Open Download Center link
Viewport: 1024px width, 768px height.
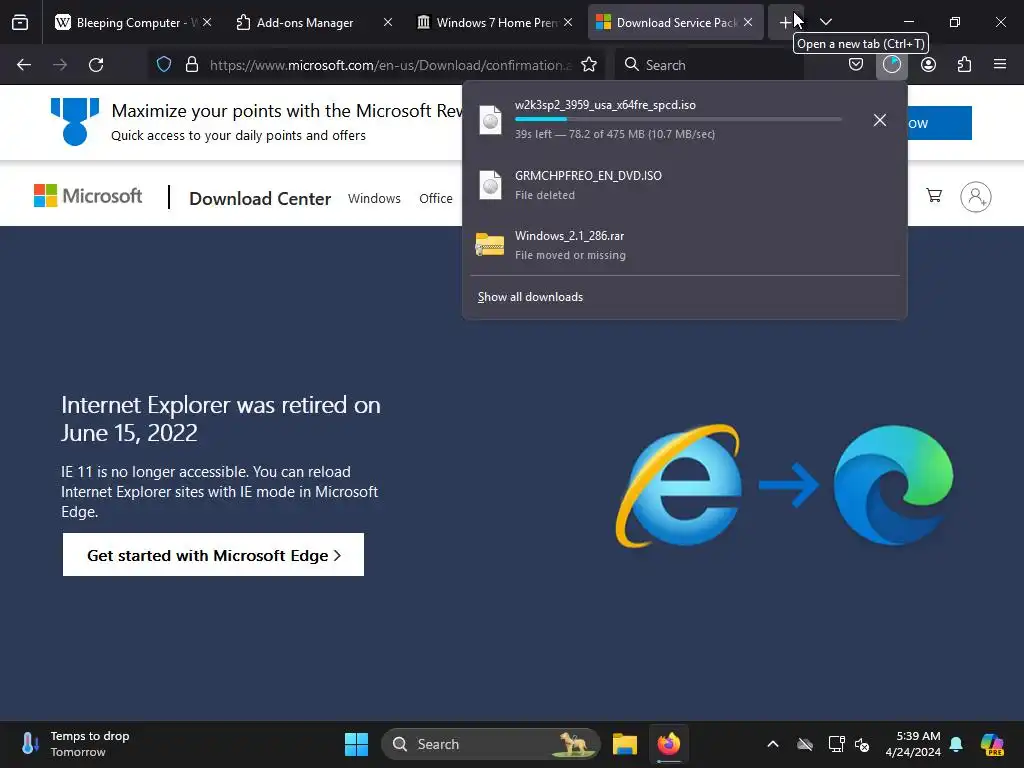pos(260,199)
